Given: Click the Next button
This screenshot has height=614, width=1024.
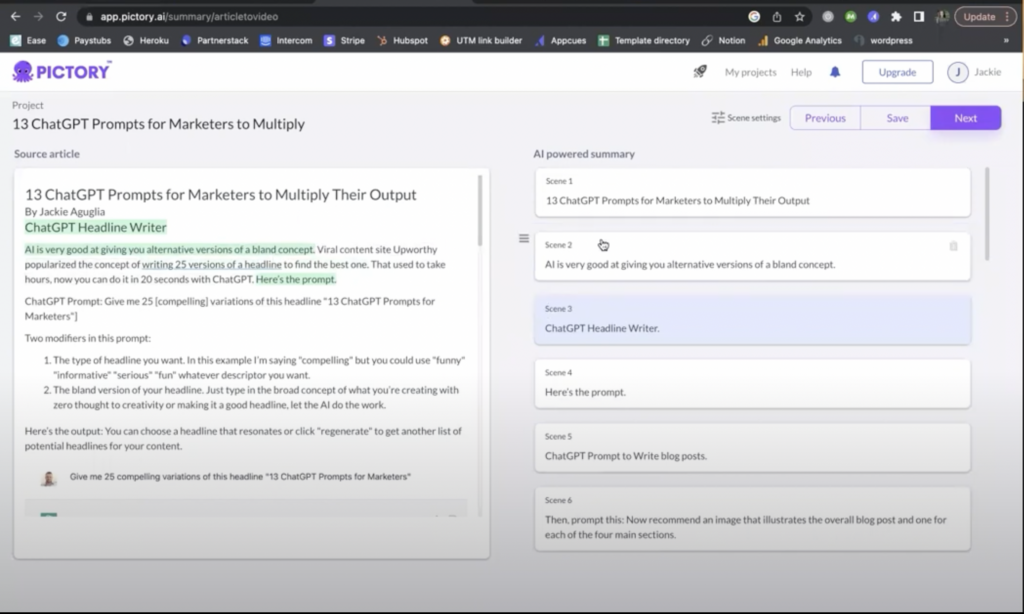Looking at the screenshot, I should tap(965, 118).
